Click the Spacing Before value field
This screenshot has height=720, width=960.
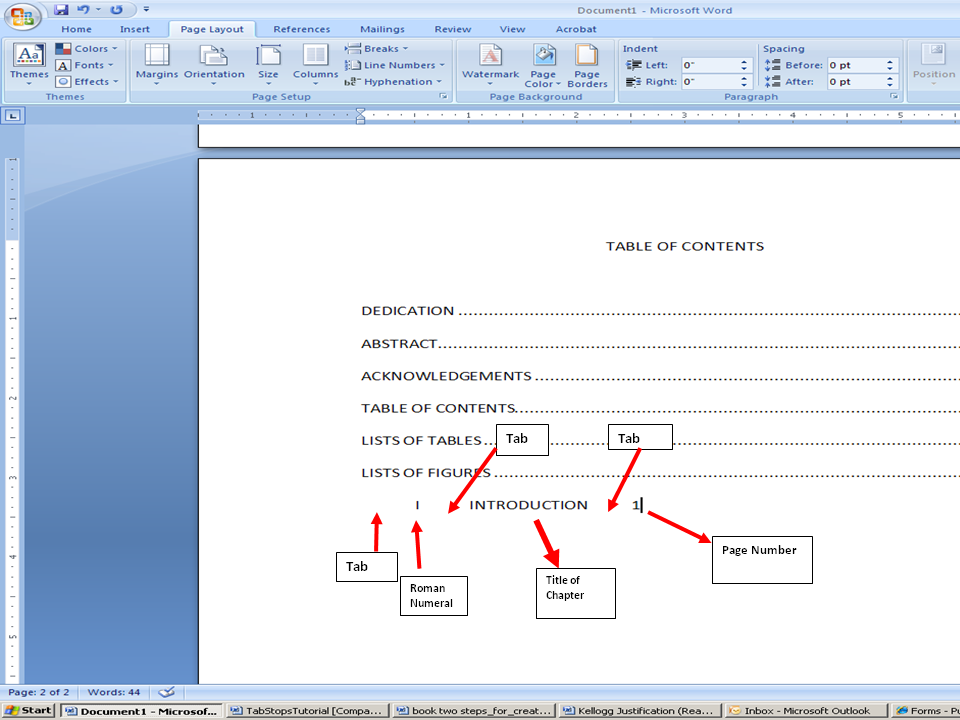pos(855,65)
